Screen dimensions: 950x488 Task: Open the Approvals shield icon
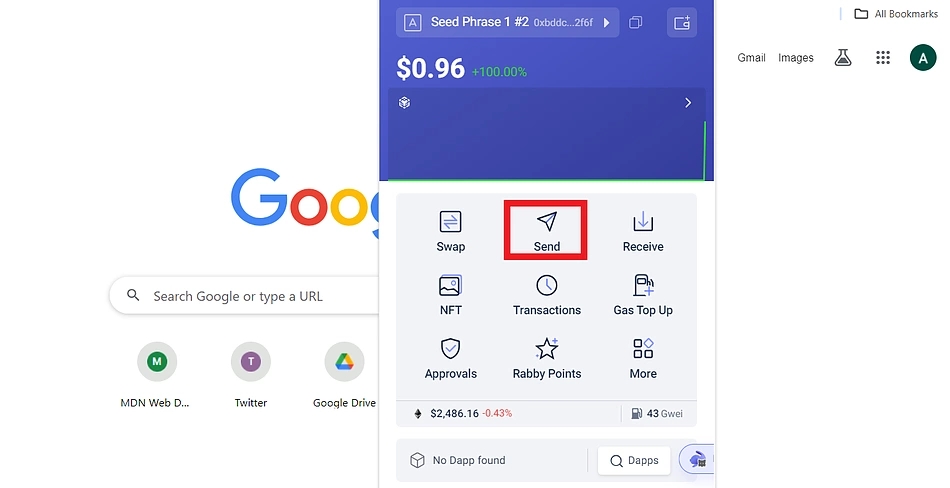coord(450,349)
